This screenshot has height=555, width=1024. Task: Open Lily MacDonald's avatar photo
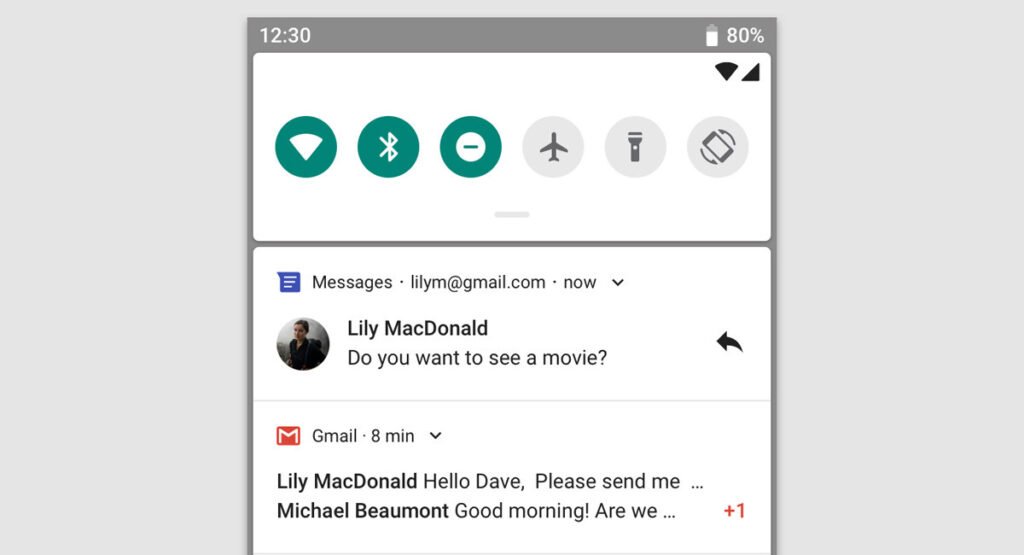(303, 344)
